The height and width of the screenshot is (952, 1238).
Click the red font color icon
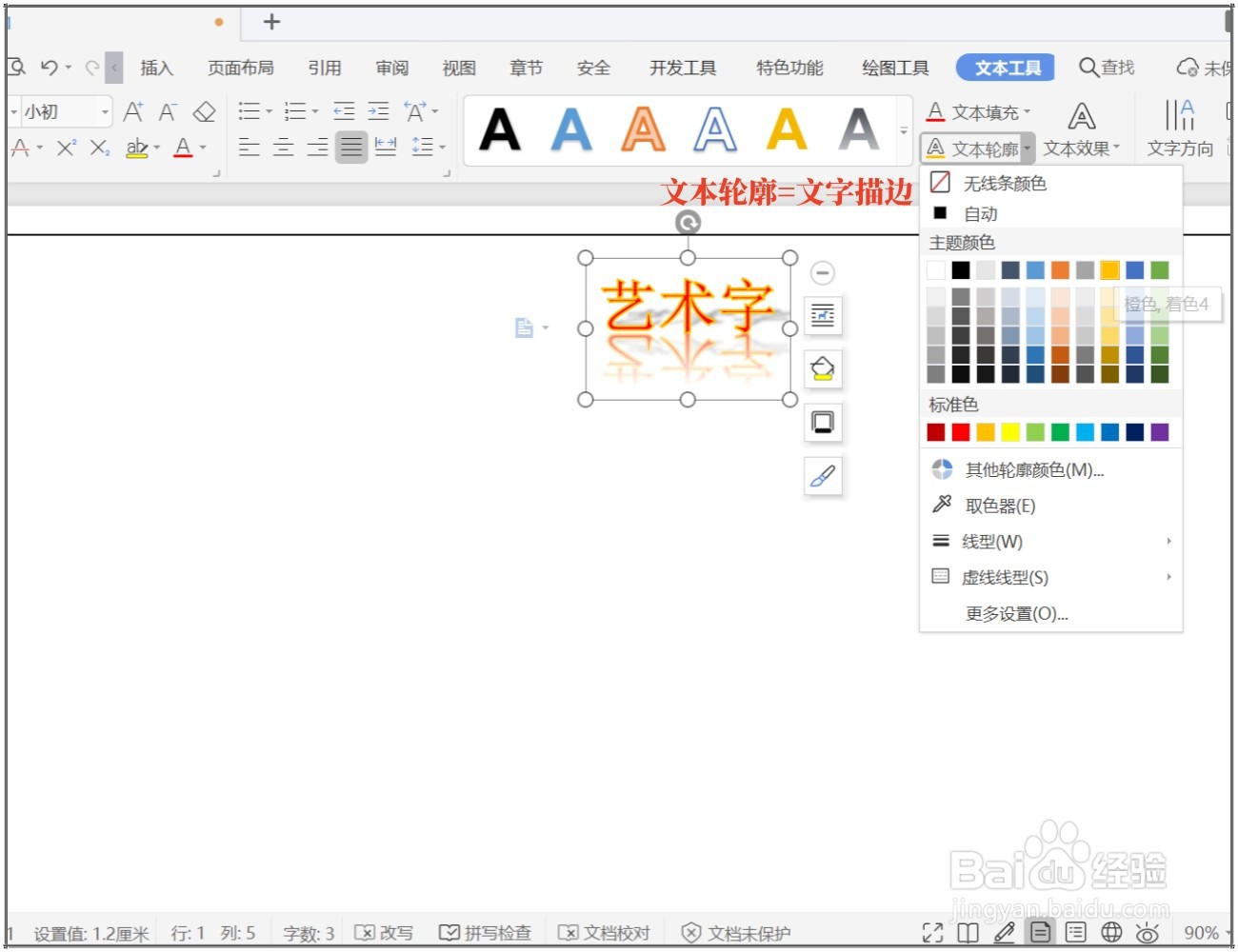tap(184, 148)
